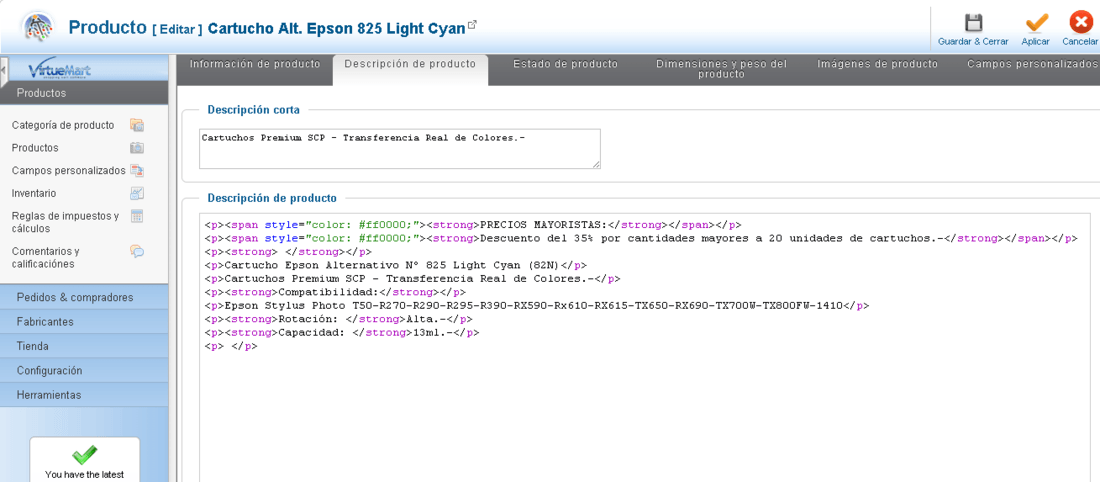Open Comentarios y calificaciónes link
1100x482 pixels.
[46, 257]
